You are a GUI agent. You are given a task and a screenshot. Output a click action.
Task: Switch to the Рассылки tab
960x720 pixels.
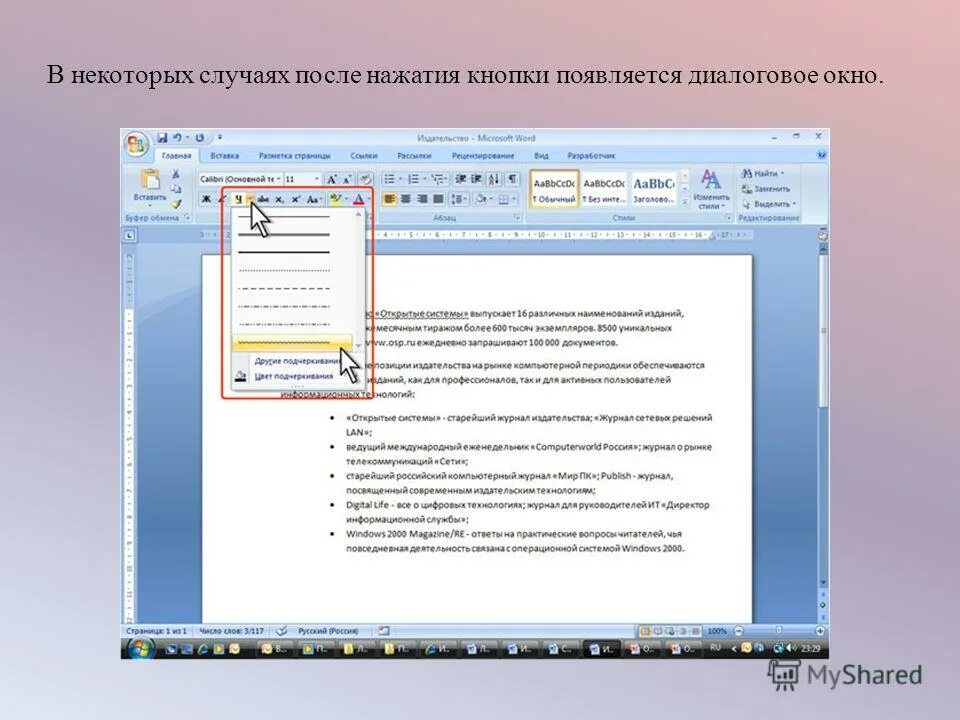pos(414,156)
